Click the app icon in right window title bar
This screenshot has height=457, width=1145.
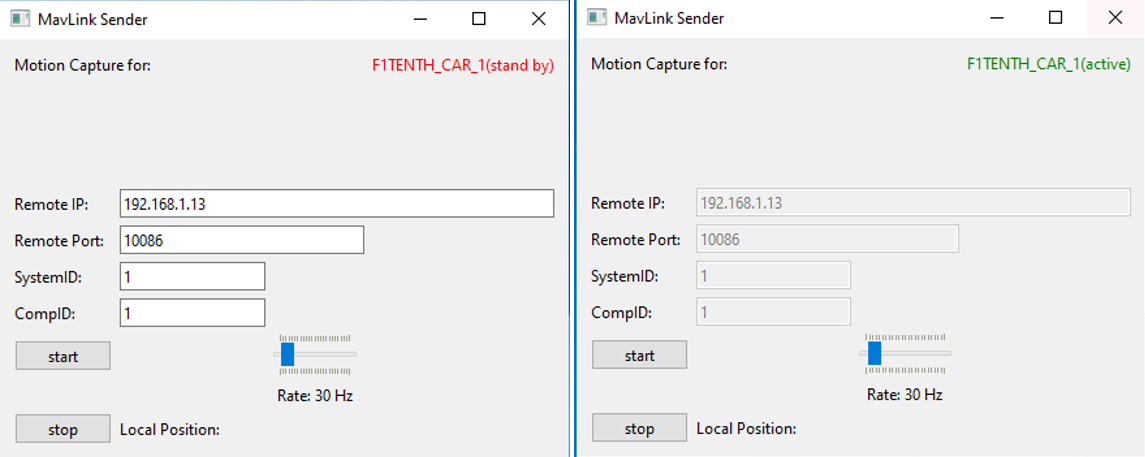(597, 18)
